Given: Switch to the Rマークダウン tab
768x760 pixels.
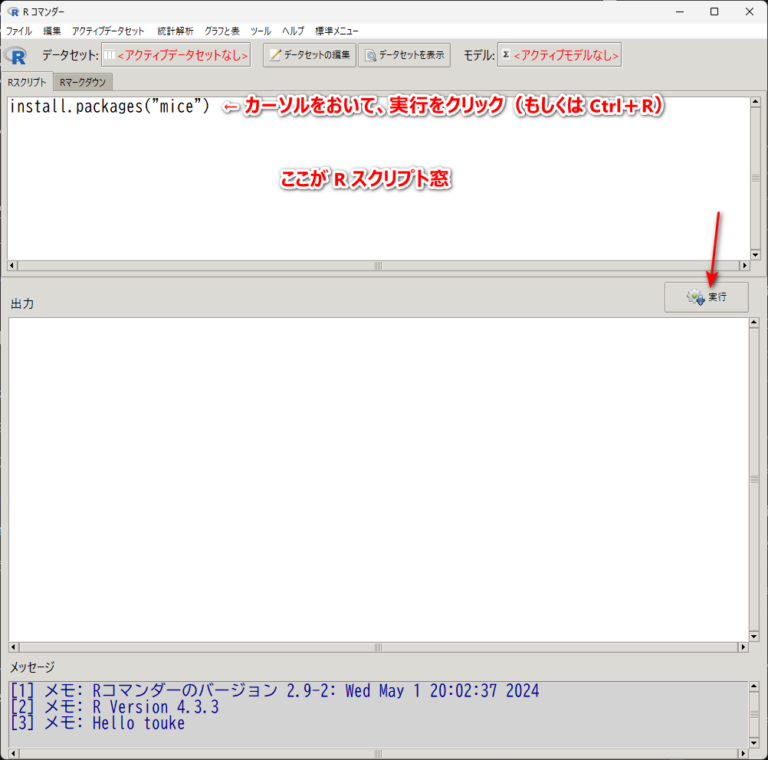Looking at the screenshot, I should click(x=85, y=82).
